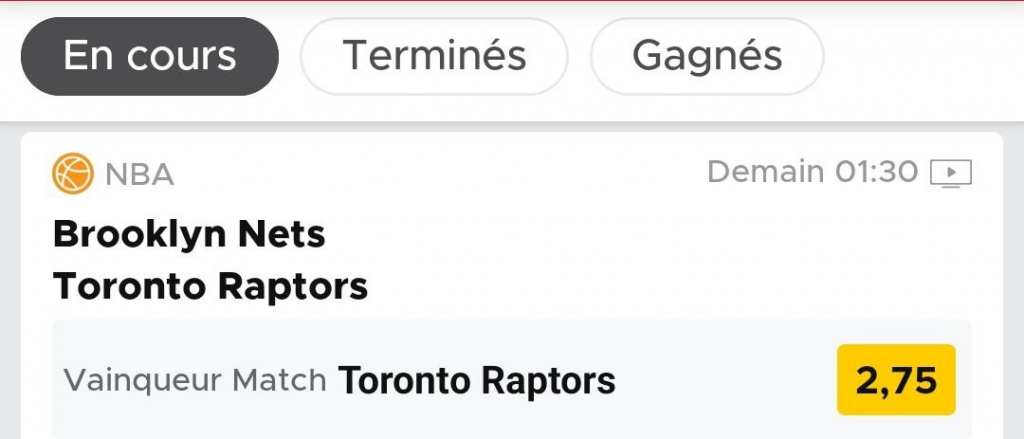This screenshot has height=439, width=1024.
Task: Click the odds value next to Toronto Raptors
Action: (x=896, y=380)
